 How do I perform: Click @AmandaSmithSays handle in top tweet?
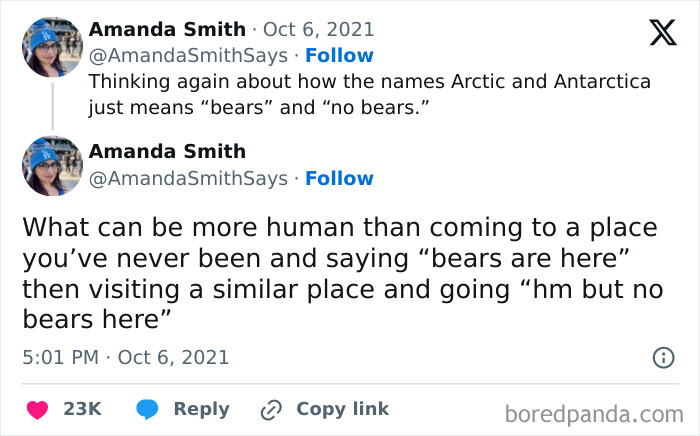(x=188, y=55)
